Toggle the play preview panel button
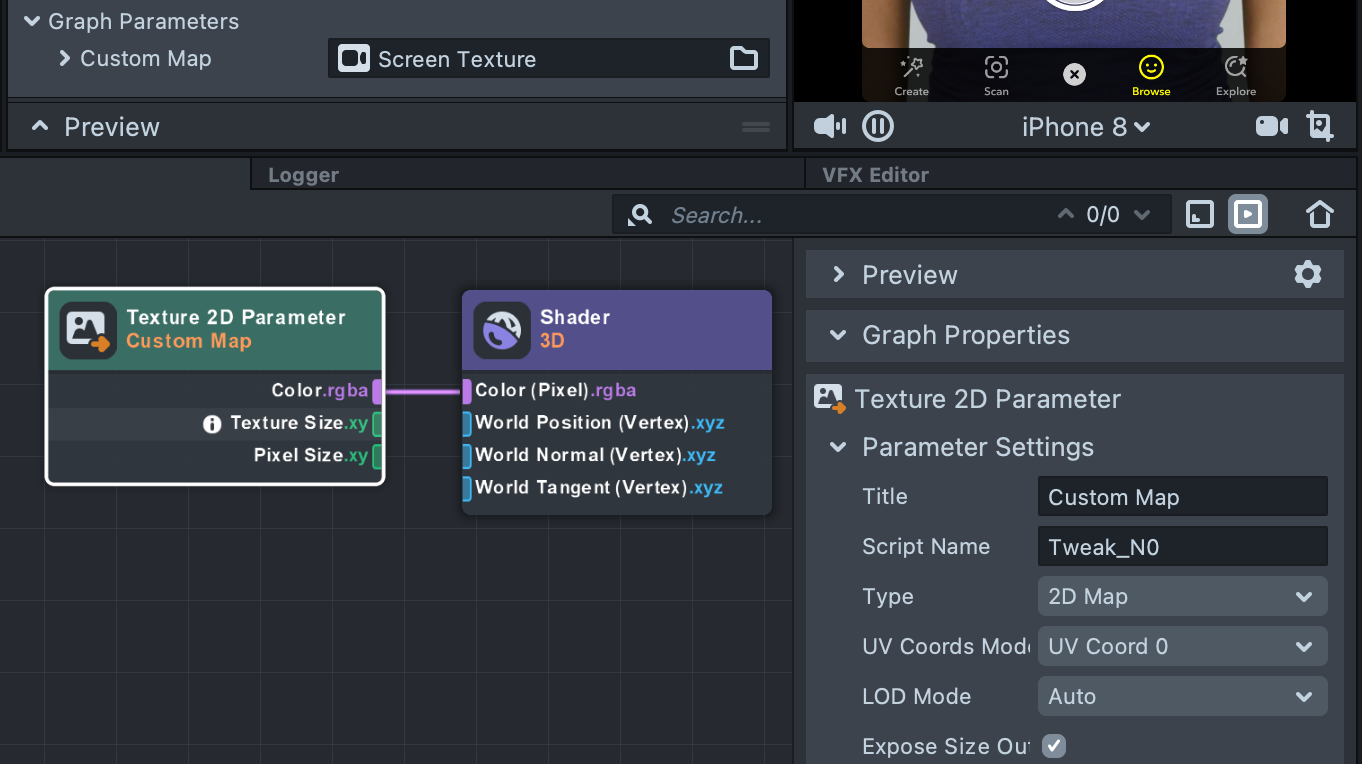 coord(1248,215)
